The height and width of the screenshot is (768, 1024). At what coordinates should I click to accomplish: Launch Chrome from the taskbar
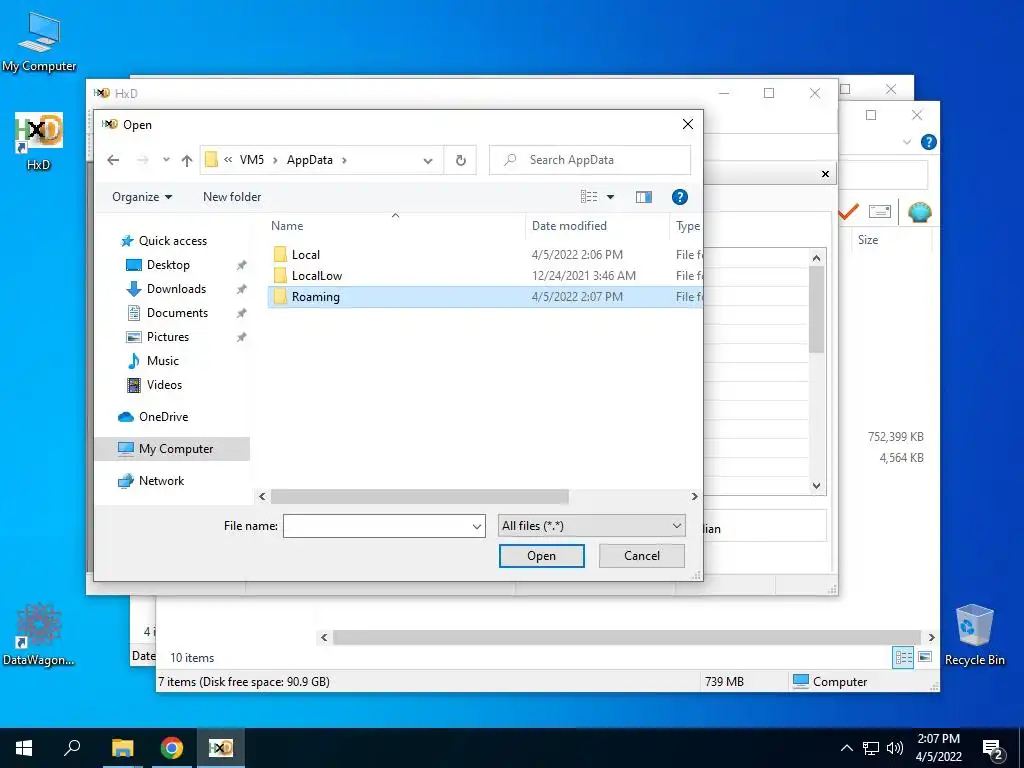pos(172,748)
